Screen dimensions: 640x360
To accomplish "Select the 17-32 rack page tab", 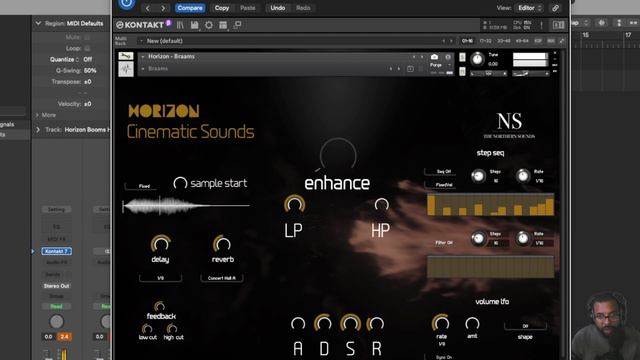I will pyautogui.click(x=485, y=41).
